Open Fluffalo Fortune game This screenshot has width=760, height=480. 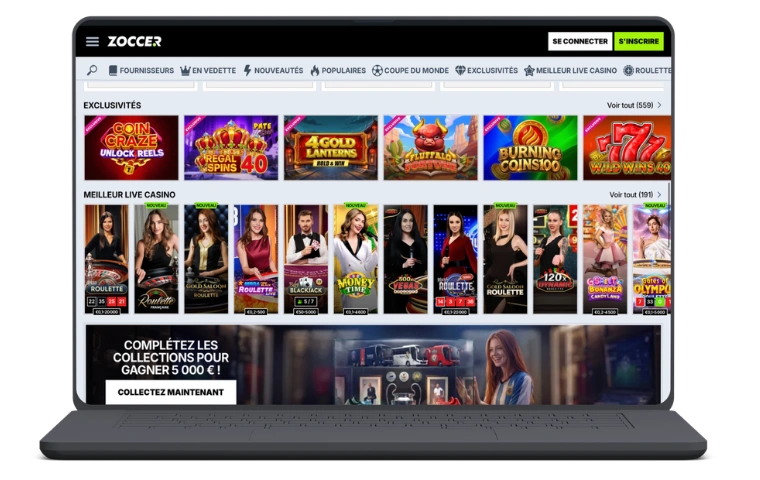tap(430, 147)
